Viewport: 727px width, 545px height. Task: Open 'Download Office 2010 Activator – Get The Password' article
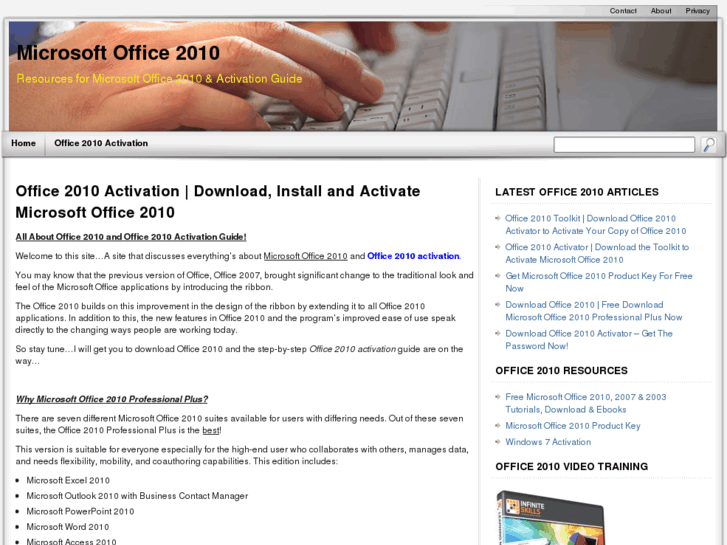tap(589, 340)
